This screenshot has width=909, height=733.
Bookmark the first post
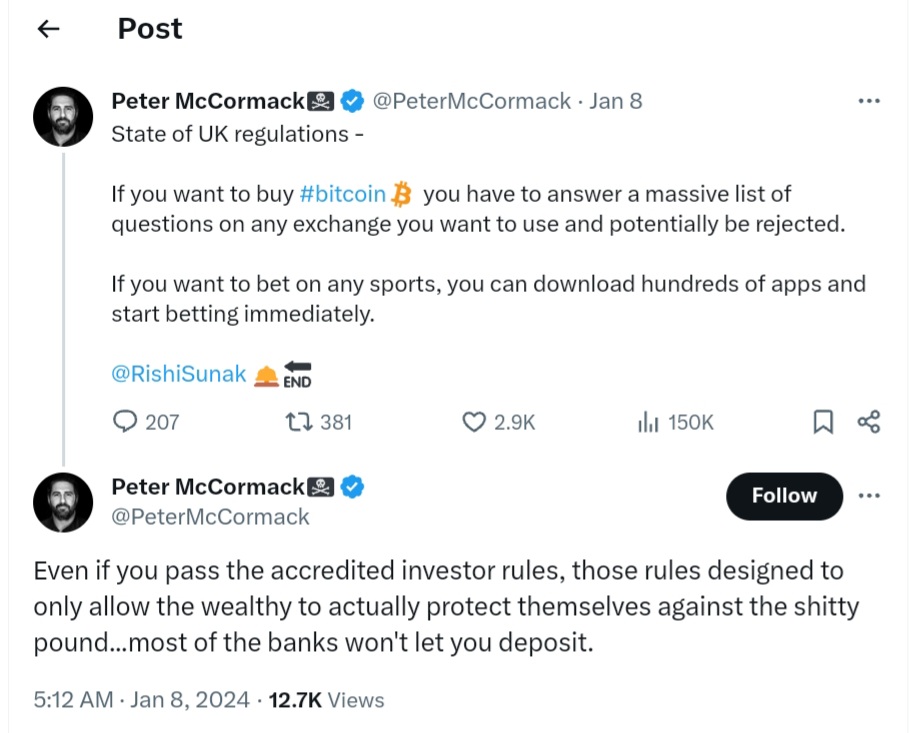pos(822,422)
